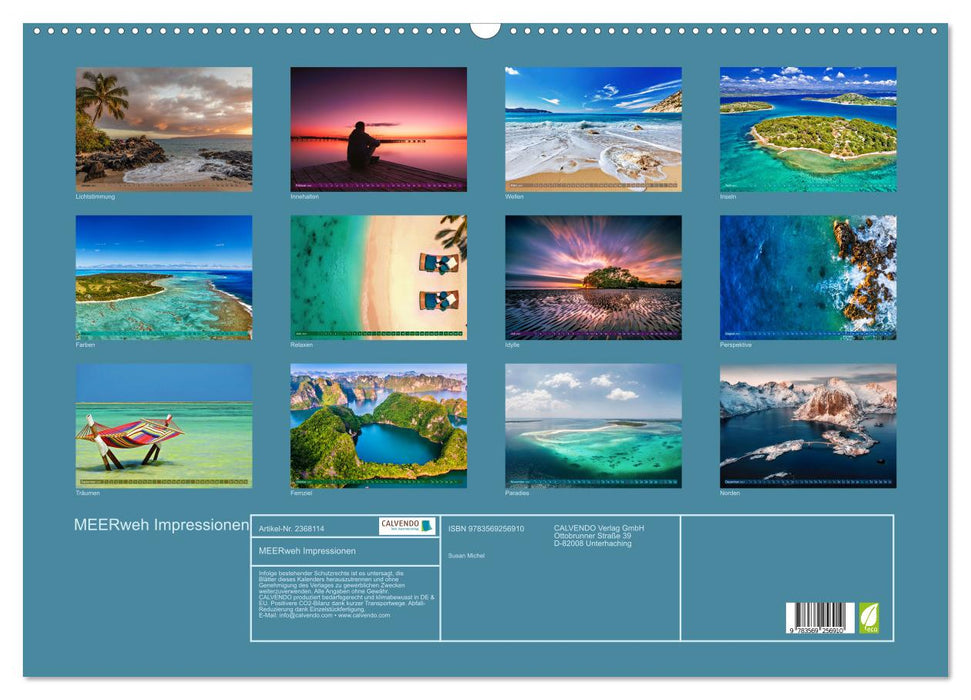
Task: Click 'MEERweh Impressionen' inside the info box
Action: (x=307, y=551)
